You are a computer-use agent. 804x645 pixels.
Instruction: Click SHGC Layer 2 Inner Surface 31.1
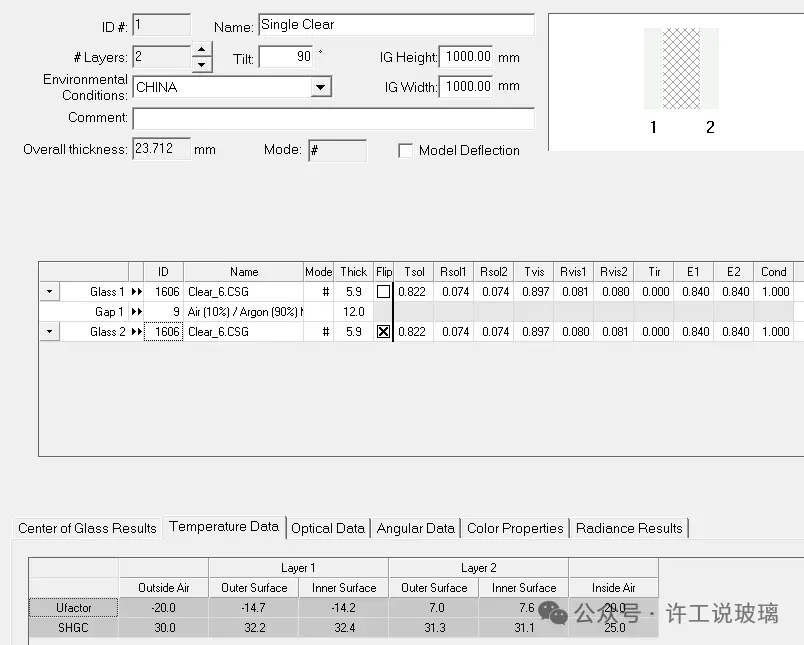(524, 628)
